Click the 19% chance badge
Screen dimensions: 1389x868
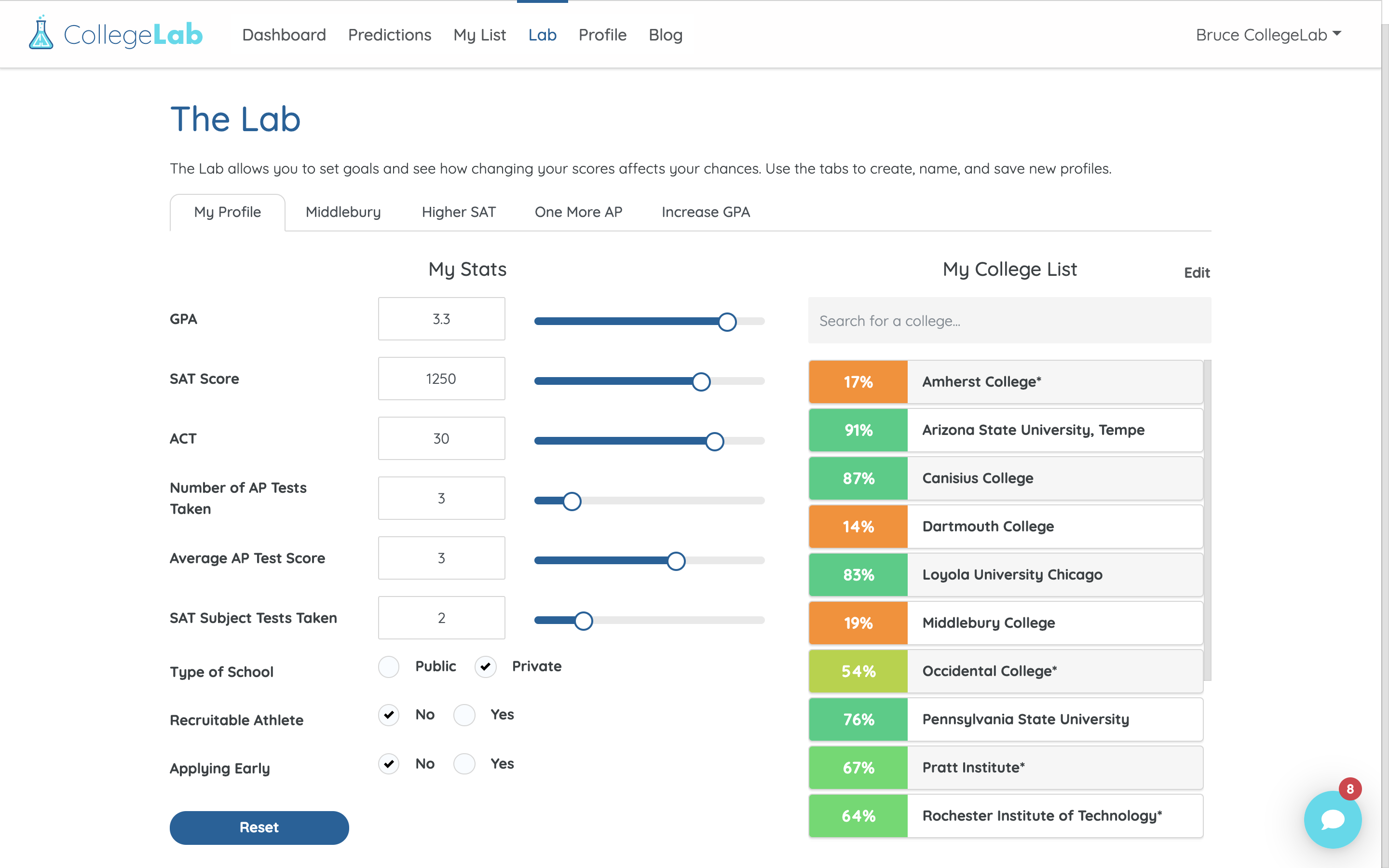tap(858, 623)
